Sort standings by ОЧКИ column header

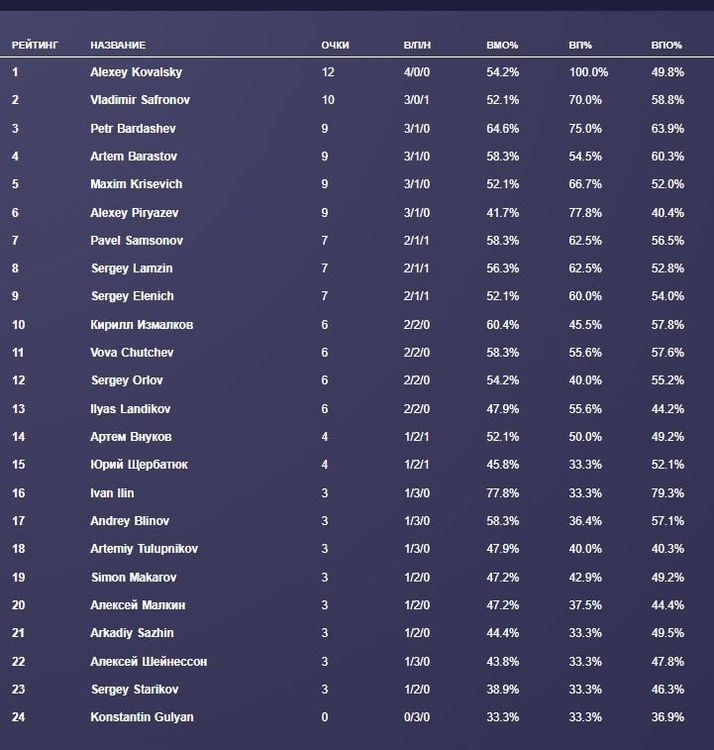pyautogui.click(x=335, y=45)
